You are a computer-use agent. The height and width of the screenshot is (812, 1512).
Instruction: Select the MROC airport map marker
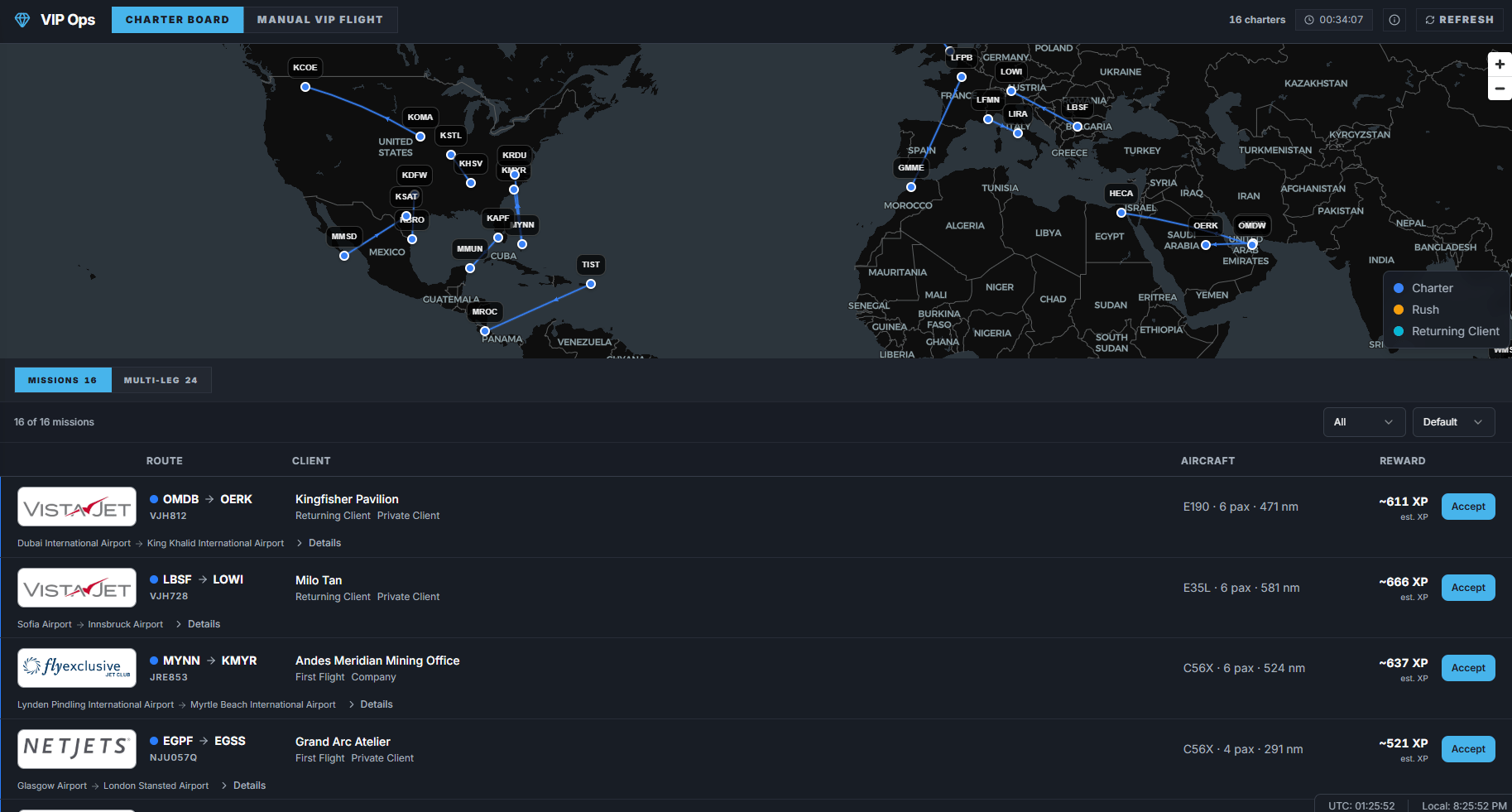(485, 331)
